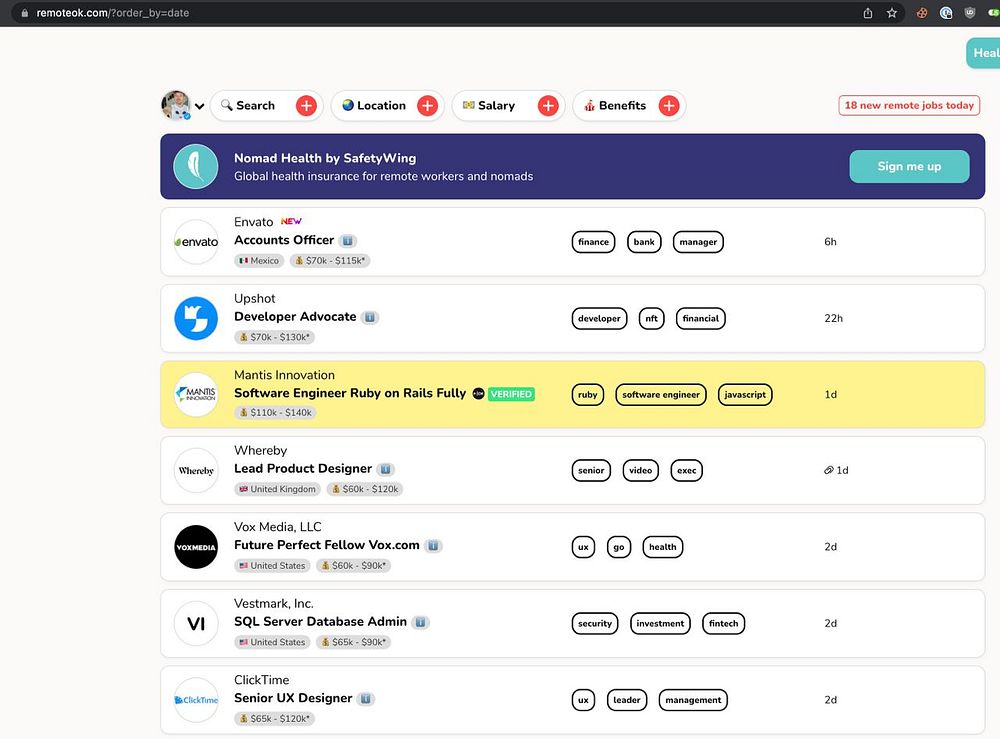This screenshot has height=739, width=1000.
Task: Open the shield extension icon in toolbar
Action: [969, 13]
